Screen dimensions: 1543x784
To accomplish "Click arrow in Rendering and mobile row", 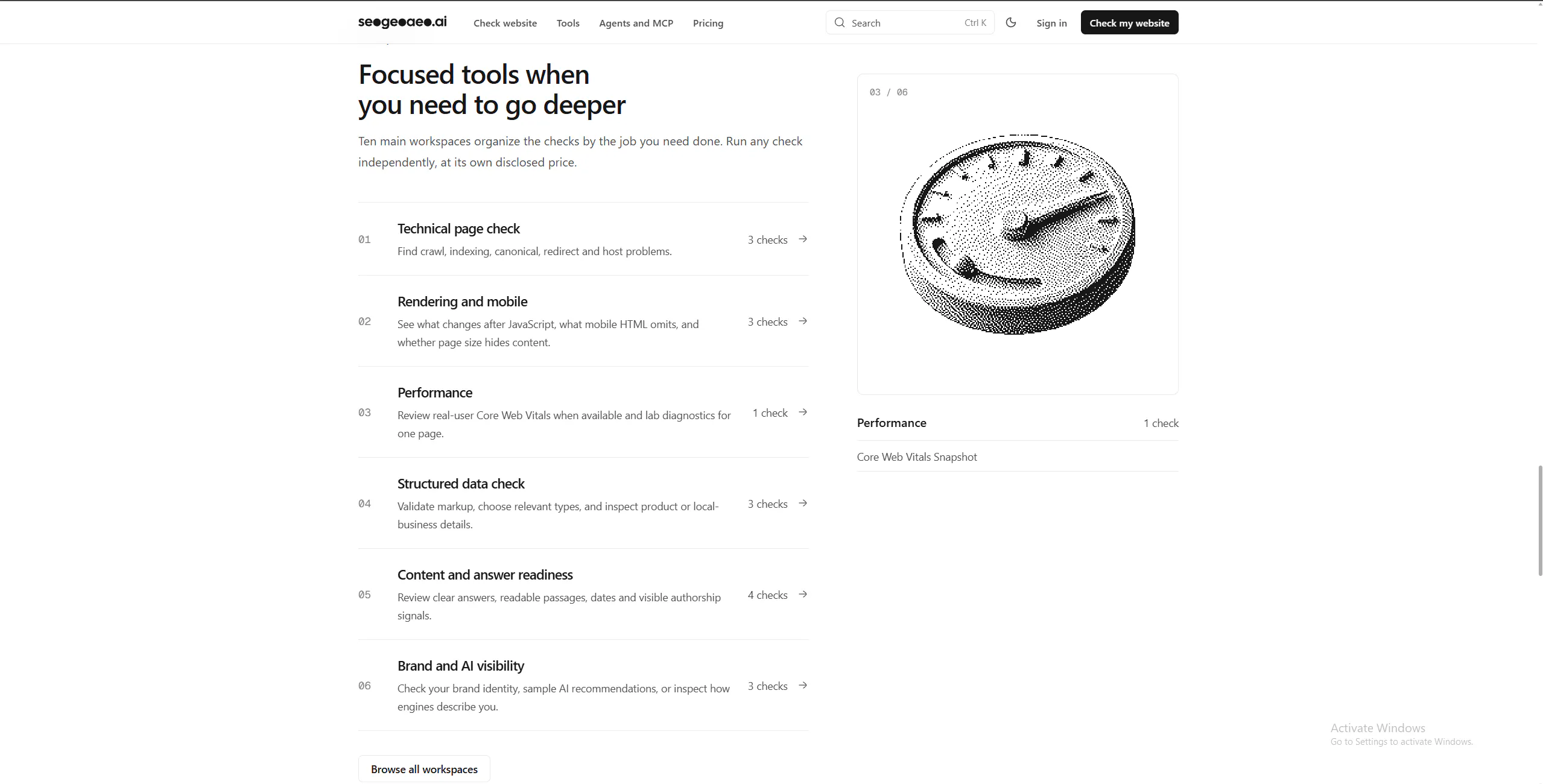I will tap(803, 321).
